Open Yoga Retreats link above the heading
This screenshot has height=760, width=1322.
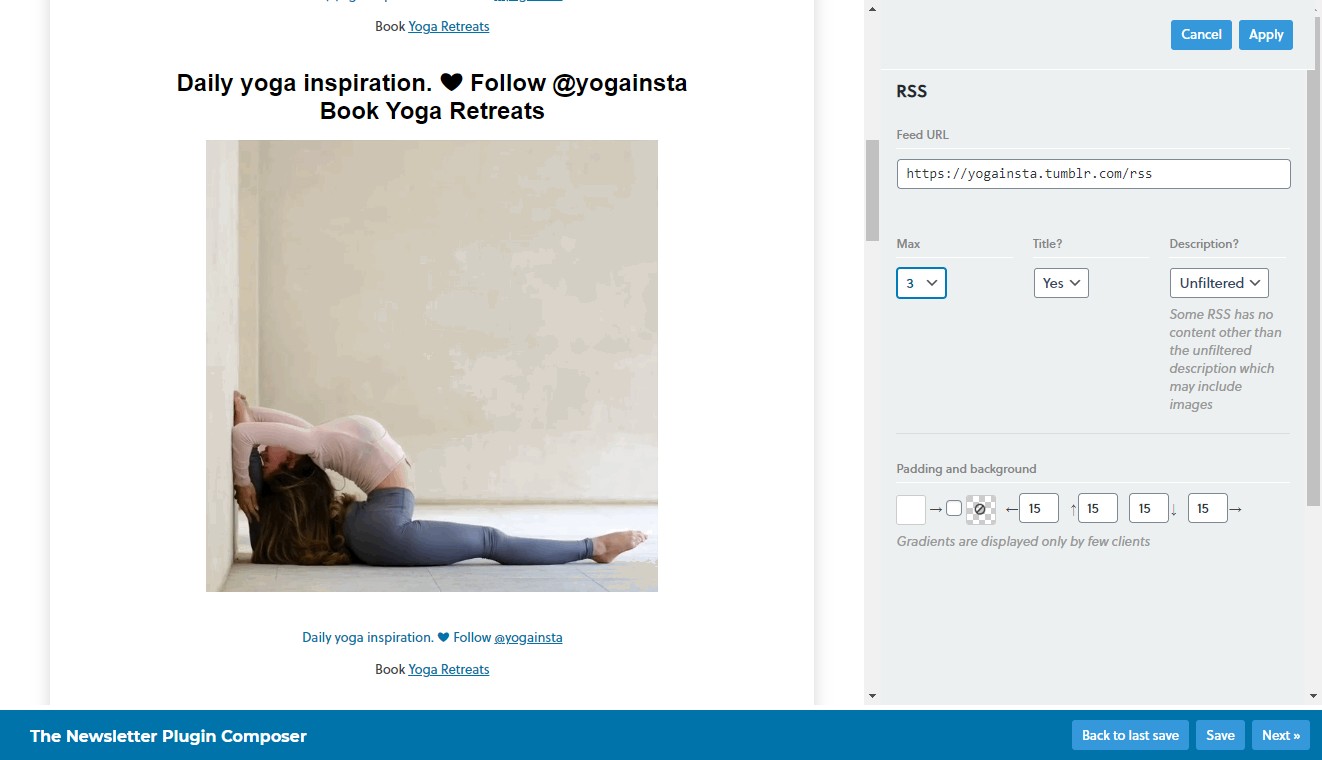449,26
